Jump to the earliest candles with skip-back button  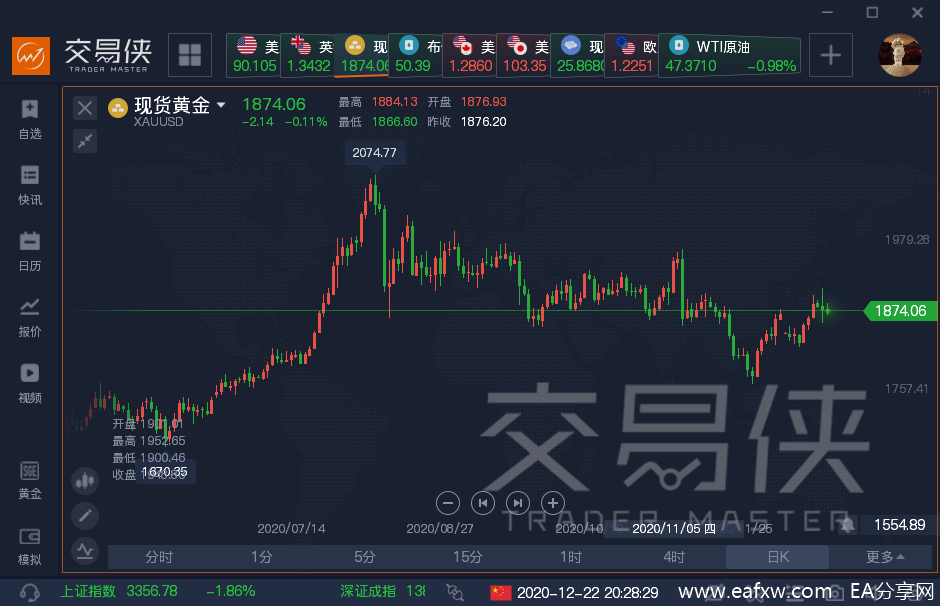[x=483, y=503]
